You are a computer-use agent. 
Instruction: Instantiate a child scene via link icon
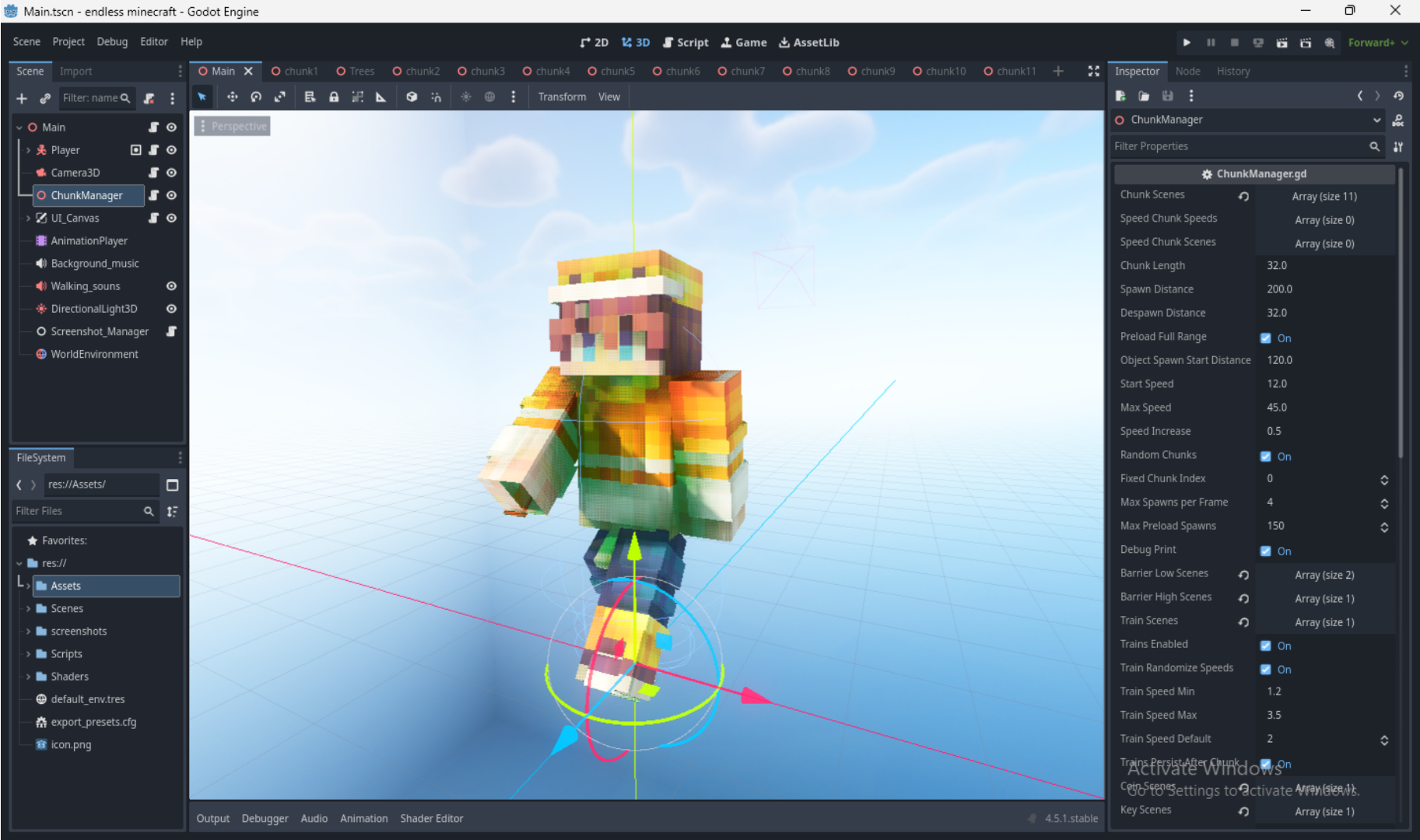(45, 98)
